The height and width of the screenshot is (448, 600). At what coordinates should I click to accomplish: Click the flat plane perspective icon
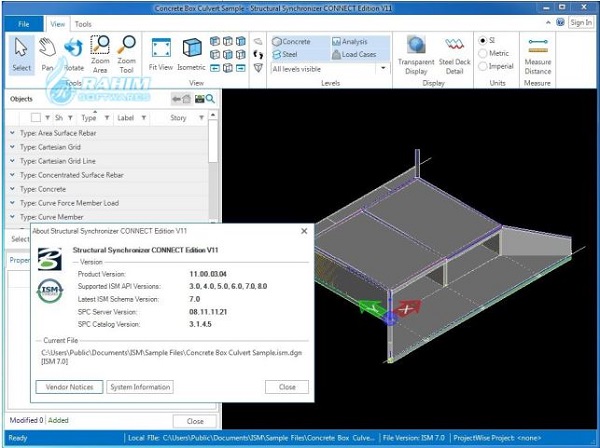258,41
